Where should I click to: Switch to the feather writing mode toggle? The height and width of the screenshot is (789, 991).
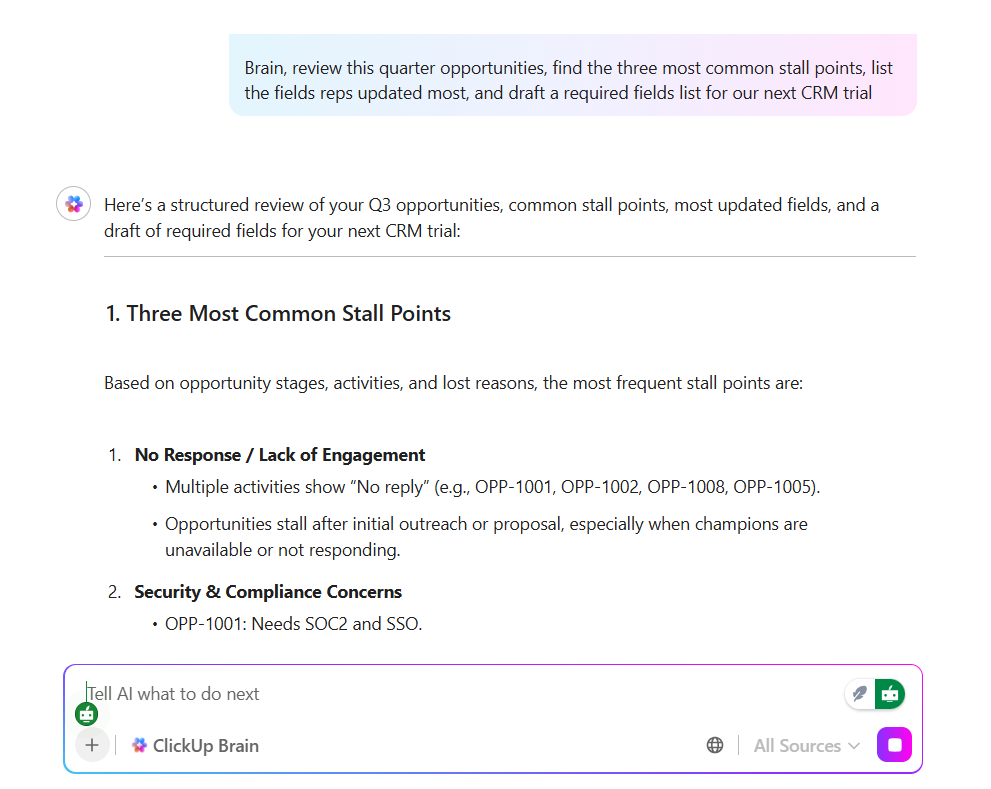coord(859,693)
